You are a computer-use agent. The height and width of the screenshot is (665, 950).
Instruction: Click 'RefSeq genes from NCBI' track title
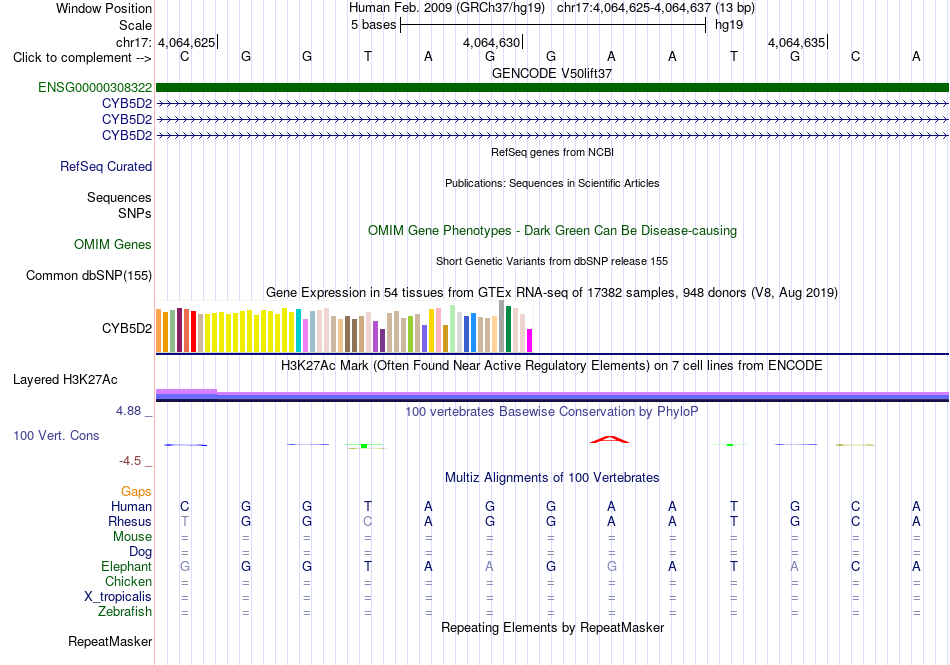click(552, 152)
